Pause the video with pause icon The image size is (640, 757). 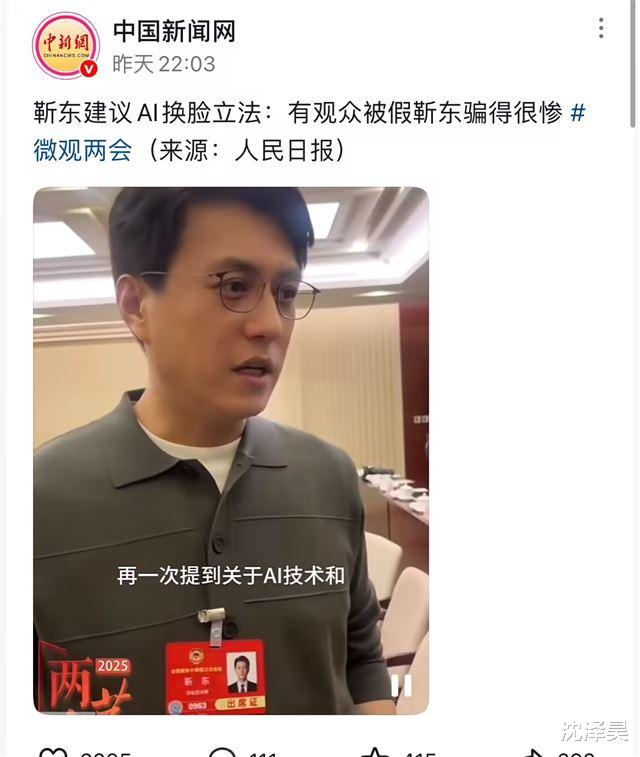pos(401,685)
